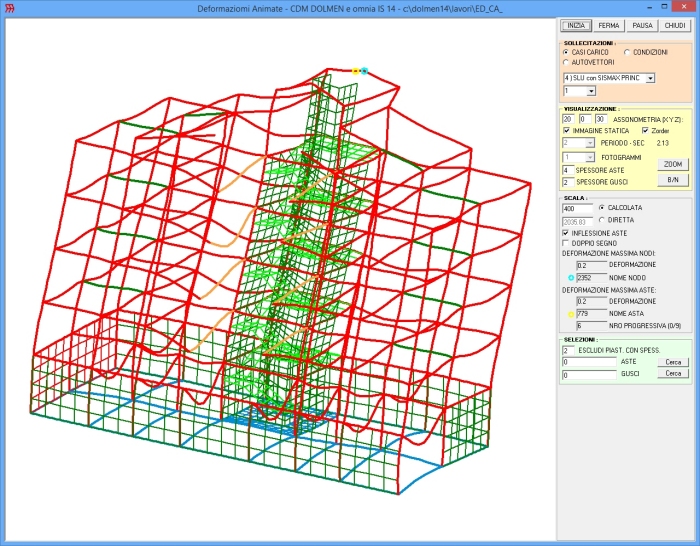Image resolution: width=700 pixels, height=546 pixels.
Task: Click the cyan max node marker in the panel
Action: click(x=570, y=278)
